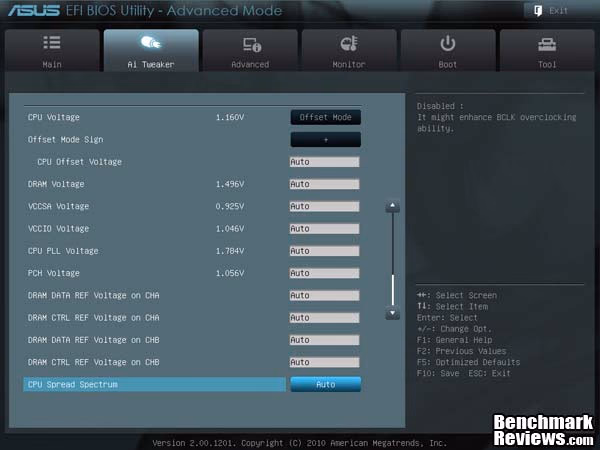The height and width of the screenshot is (450, 600).
Task: Click the CPU PLL Voltage Auto field
Action: click(x=324, y=251)
